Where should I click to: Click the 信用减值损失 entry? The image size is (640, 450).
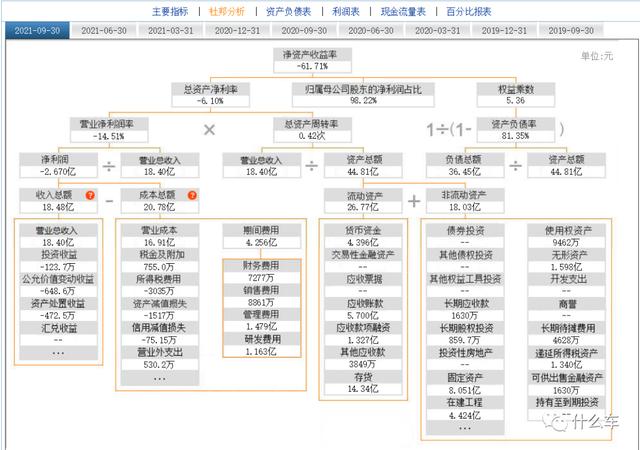coord(160,334)
